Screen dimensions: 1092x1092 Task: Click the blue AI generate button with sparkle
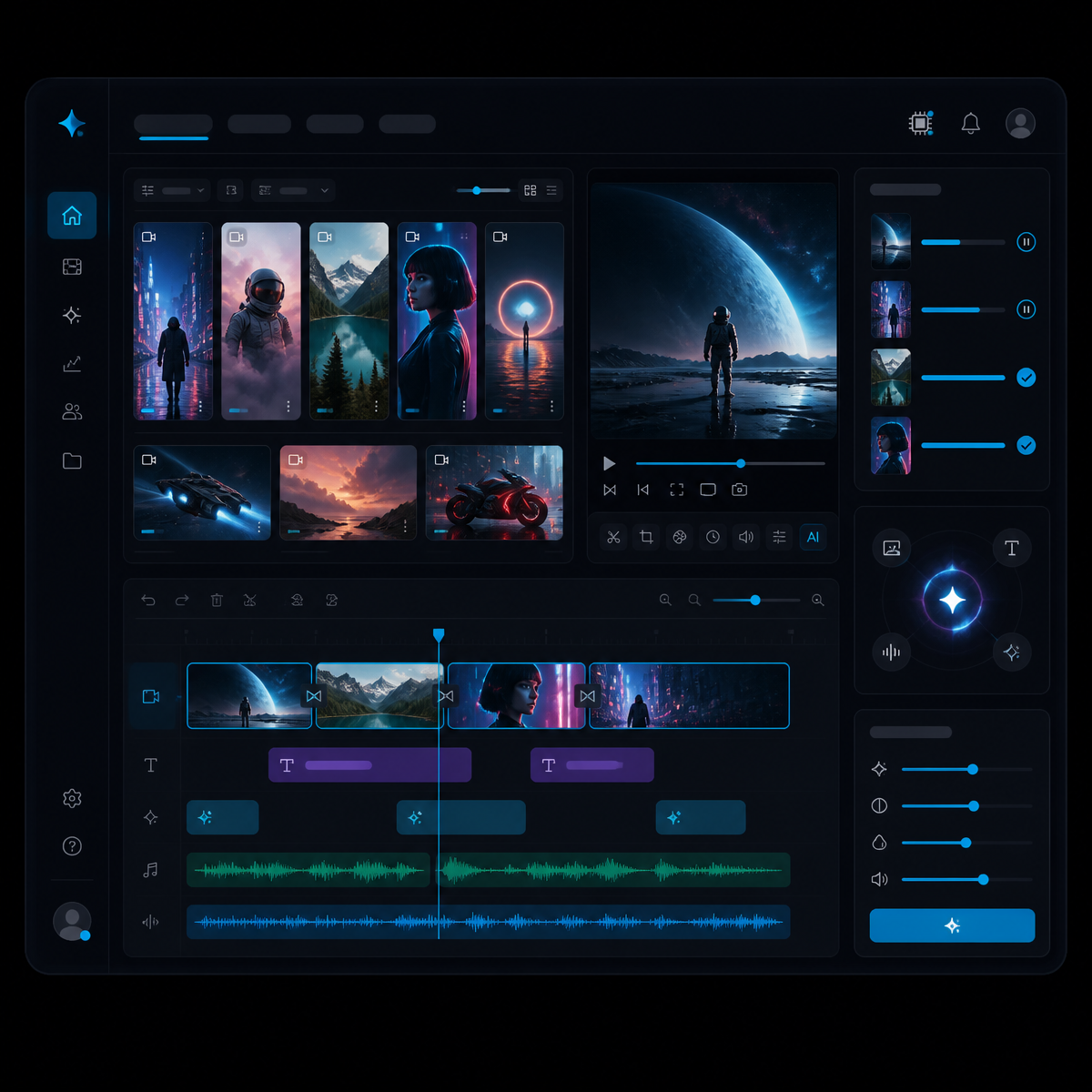[952, 925]
